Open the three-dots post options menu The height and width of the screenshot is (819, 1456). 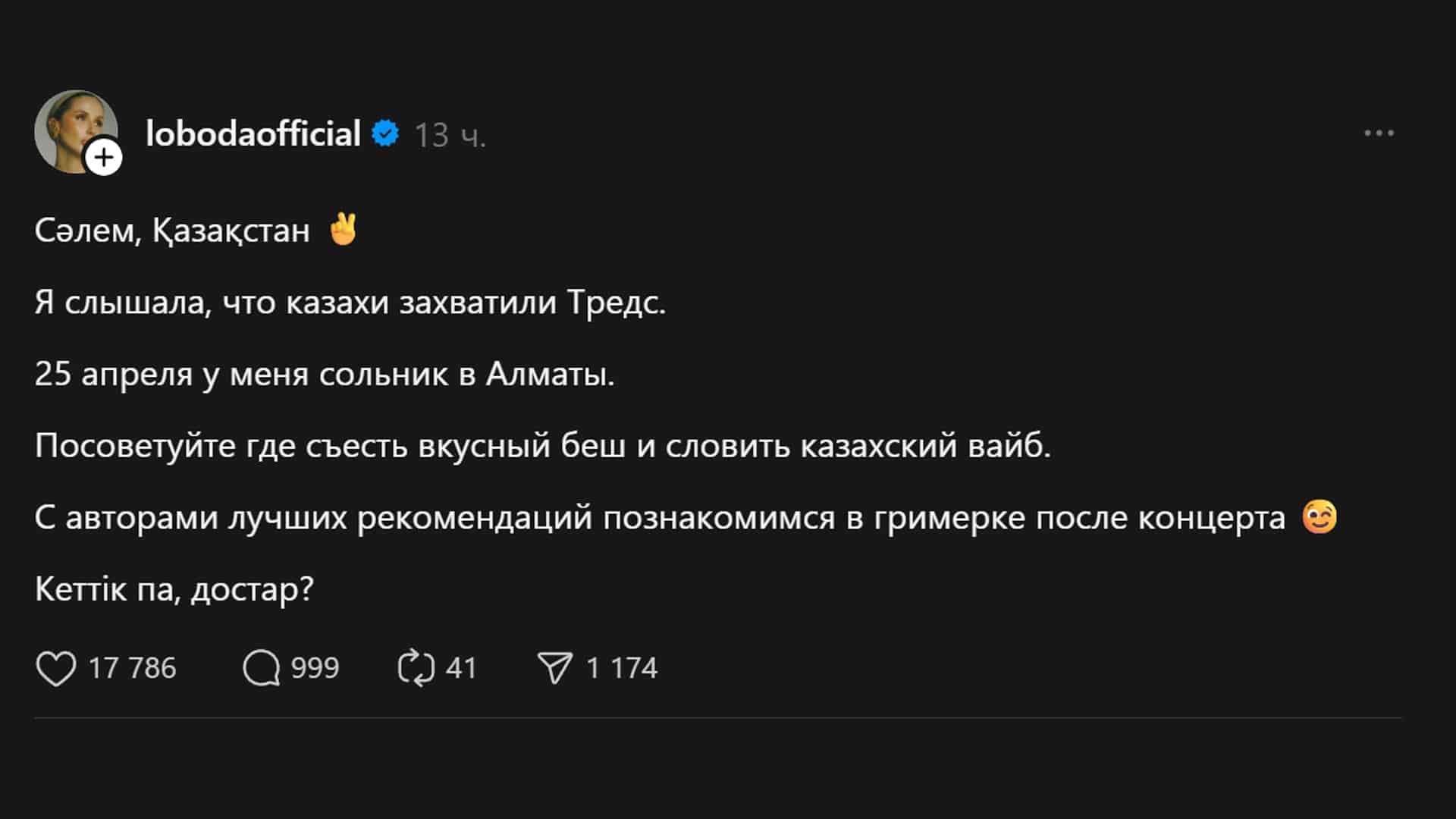[1378, 133]
